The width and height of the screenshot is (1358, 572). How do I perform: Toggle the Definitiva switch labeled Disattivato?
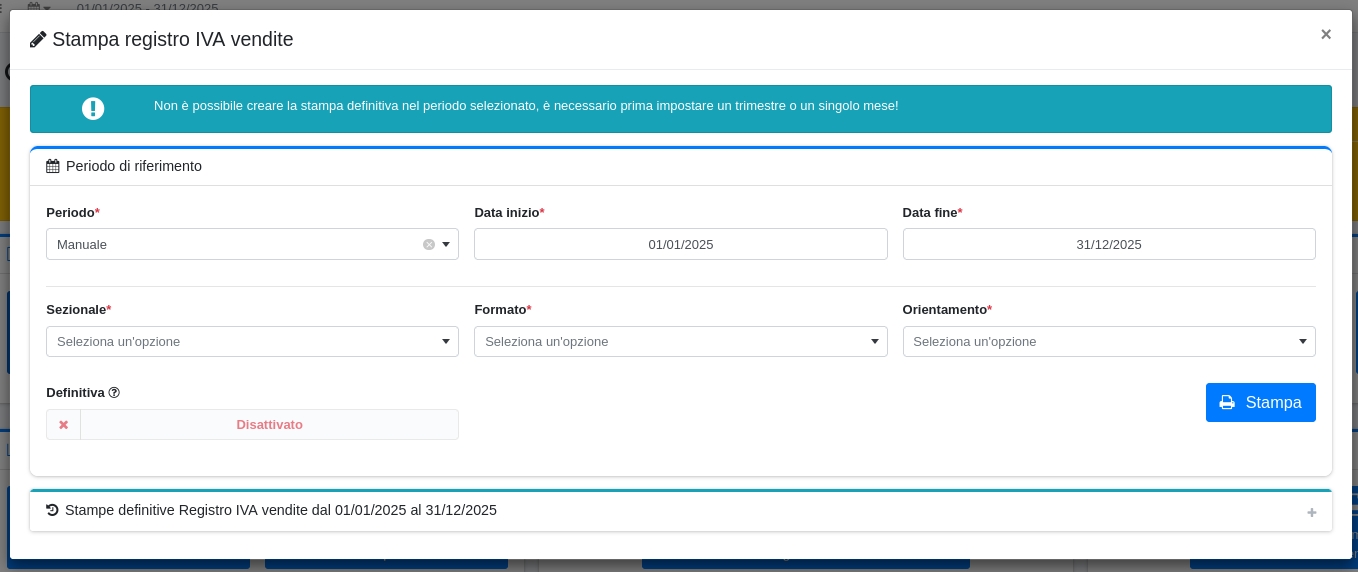[x=269, y=425]
